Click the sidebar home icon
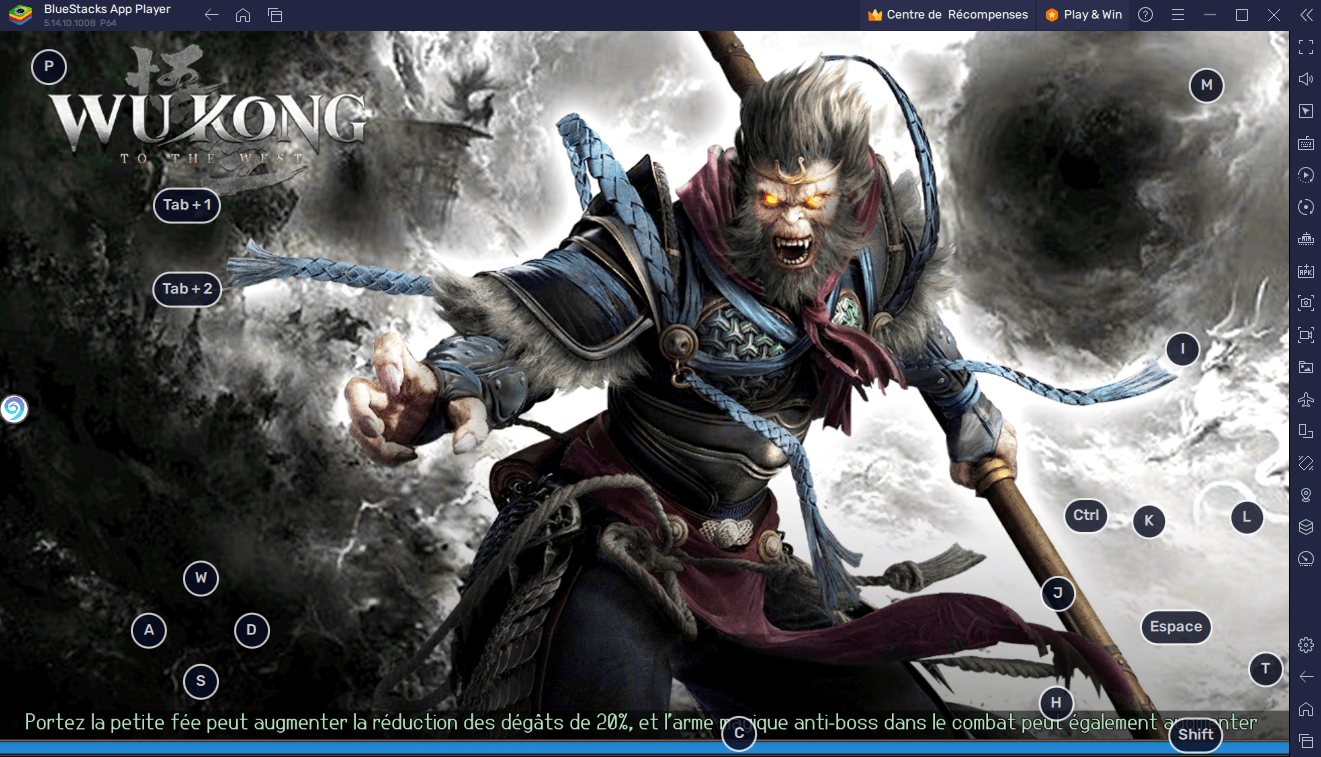 1305,709
